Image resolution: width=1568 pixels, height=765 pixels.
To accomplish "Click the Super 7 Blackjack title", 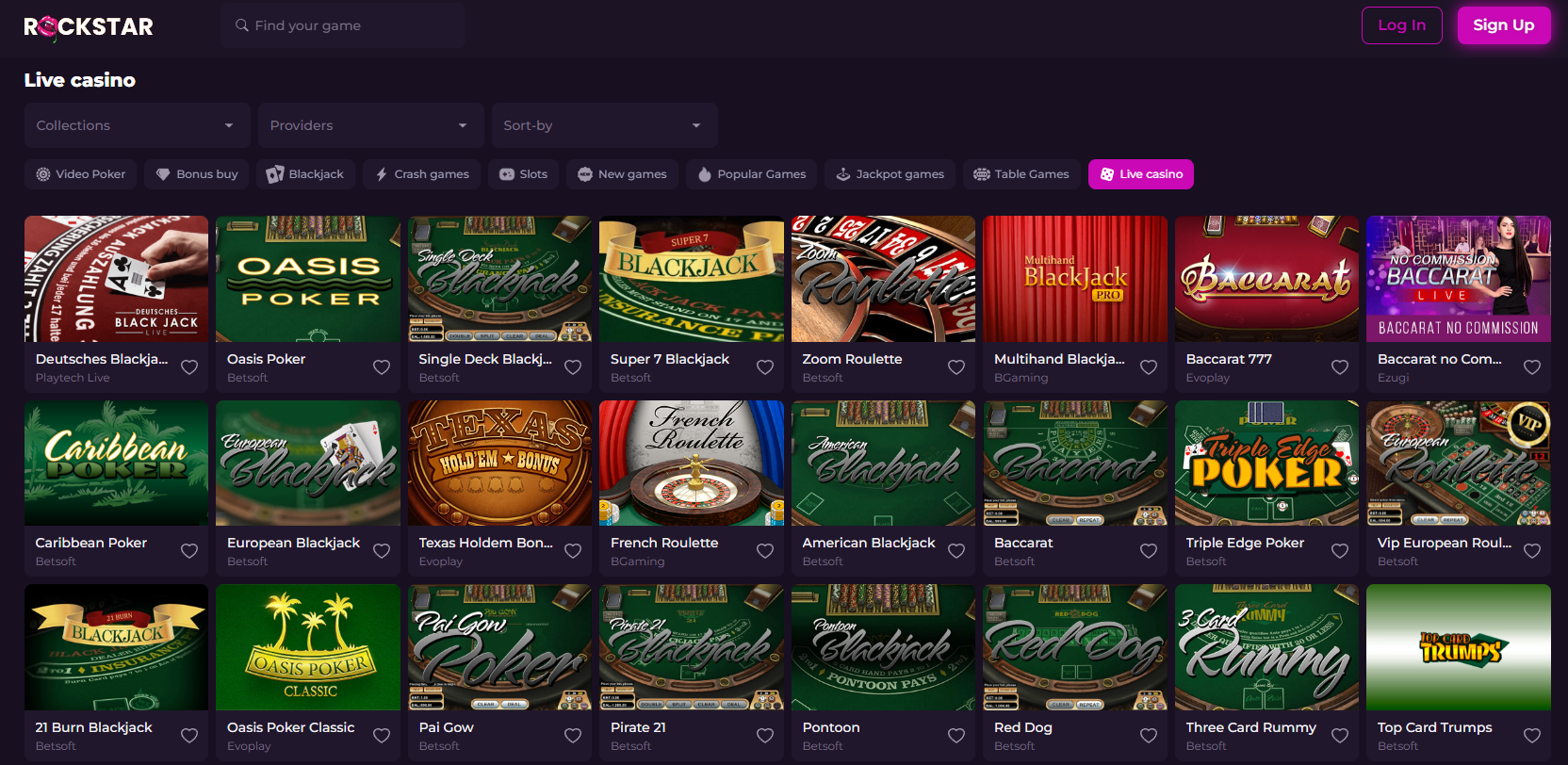I will coord(670,359).
